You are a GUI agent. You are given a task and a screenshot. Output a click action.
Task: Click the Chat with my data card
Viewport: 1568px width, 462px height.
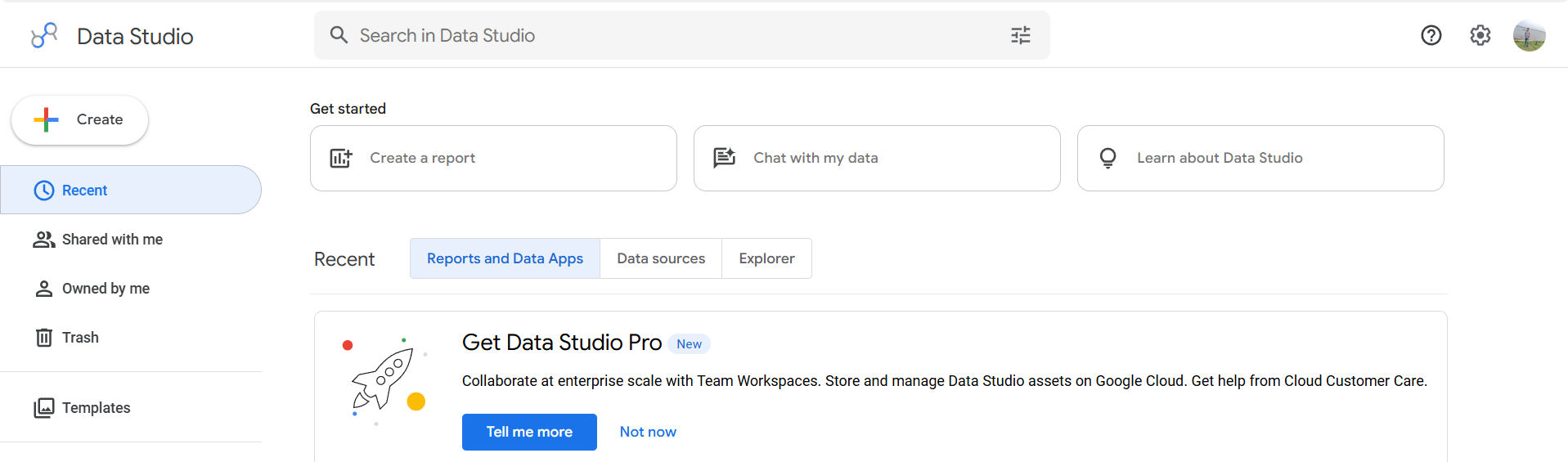pyautogui.click(x=877, y=158)
